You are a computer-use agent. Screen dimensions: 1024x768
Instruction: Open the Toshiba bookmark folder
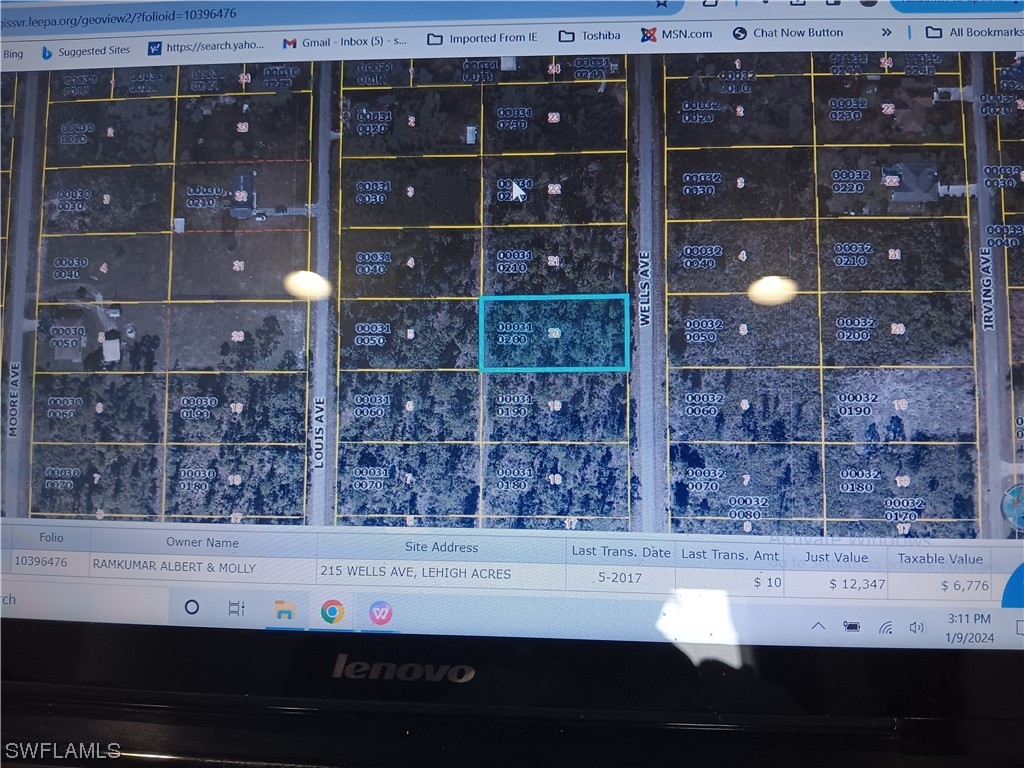pyautogui.click(x=590, y=36)
